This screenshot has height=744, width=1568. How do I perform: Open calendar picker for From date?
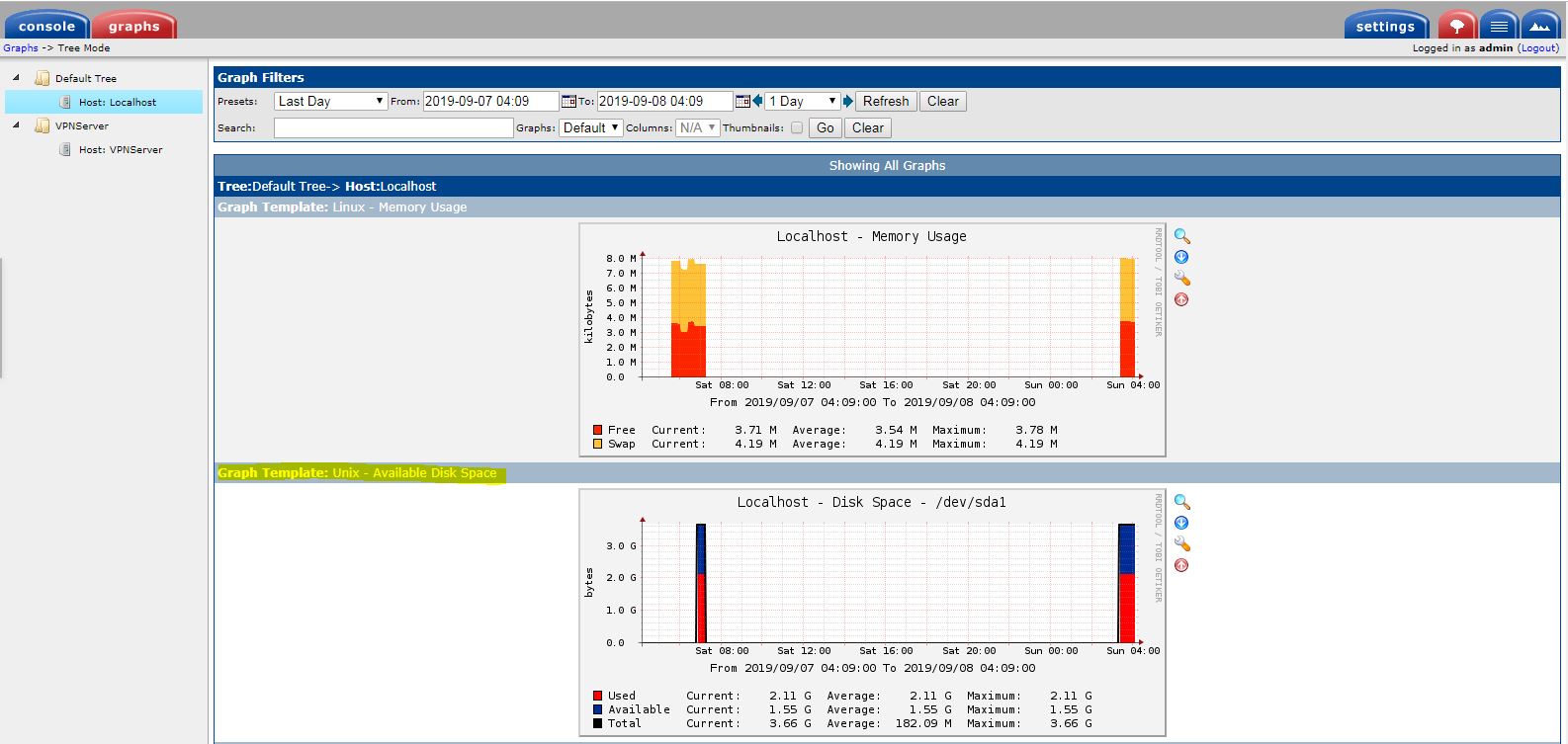568,102
